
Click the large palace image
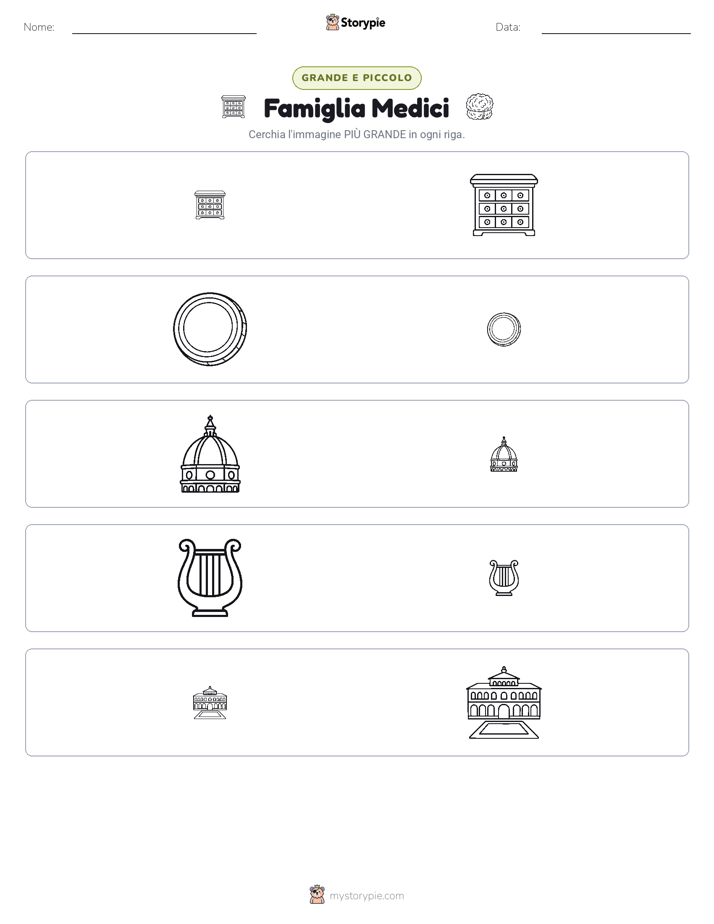(x=504, y=702)
